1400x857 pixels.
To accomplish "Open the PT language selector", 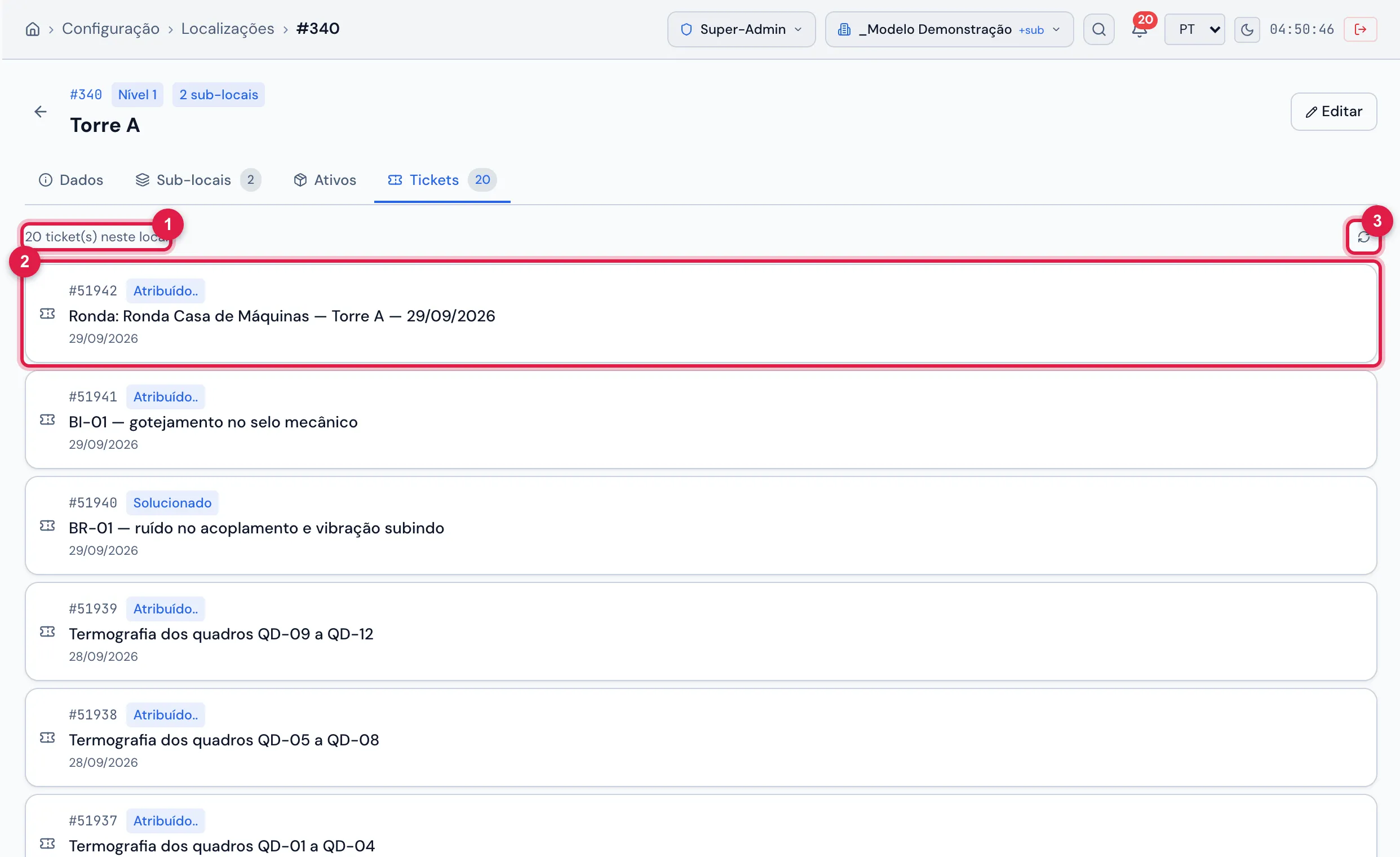I will coord(1194,29).
